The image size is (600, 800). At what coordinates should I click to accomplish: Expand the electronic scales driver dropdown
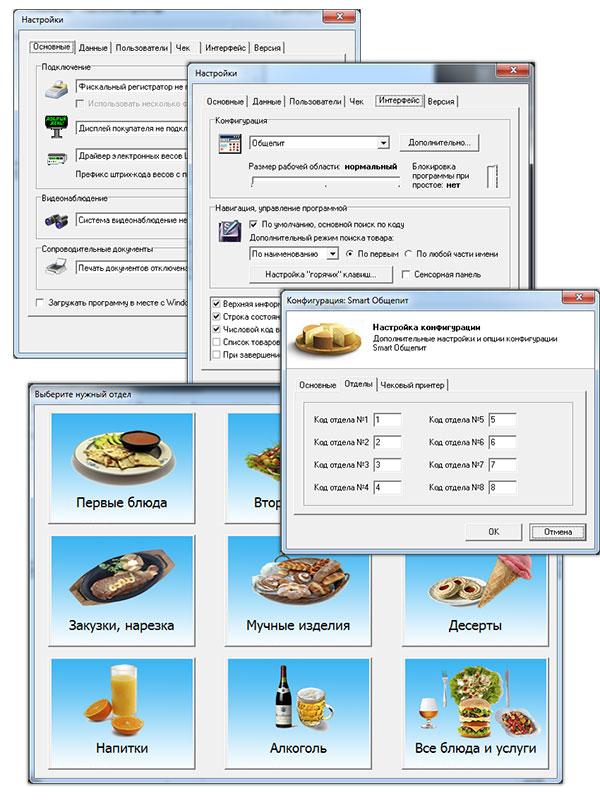(130, 157)
